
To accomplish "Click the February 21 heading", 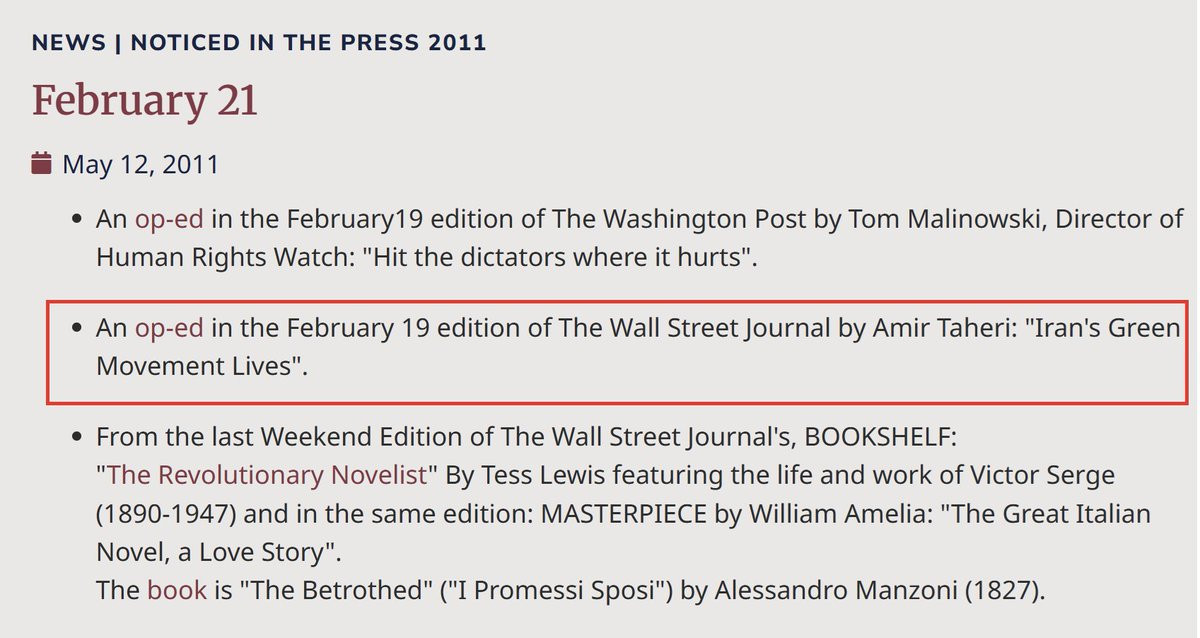I will 145,101.
